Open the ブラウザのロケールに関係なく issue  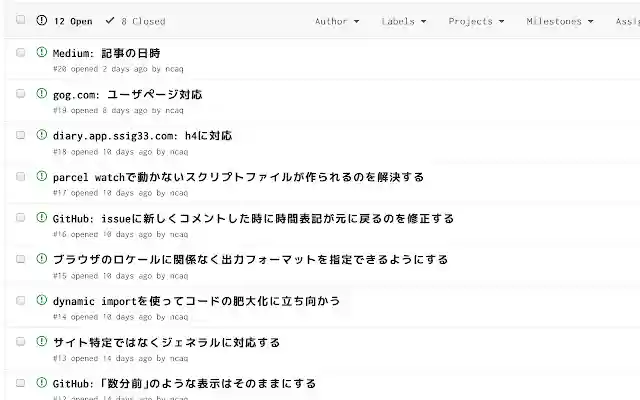(x=250, y=260)
